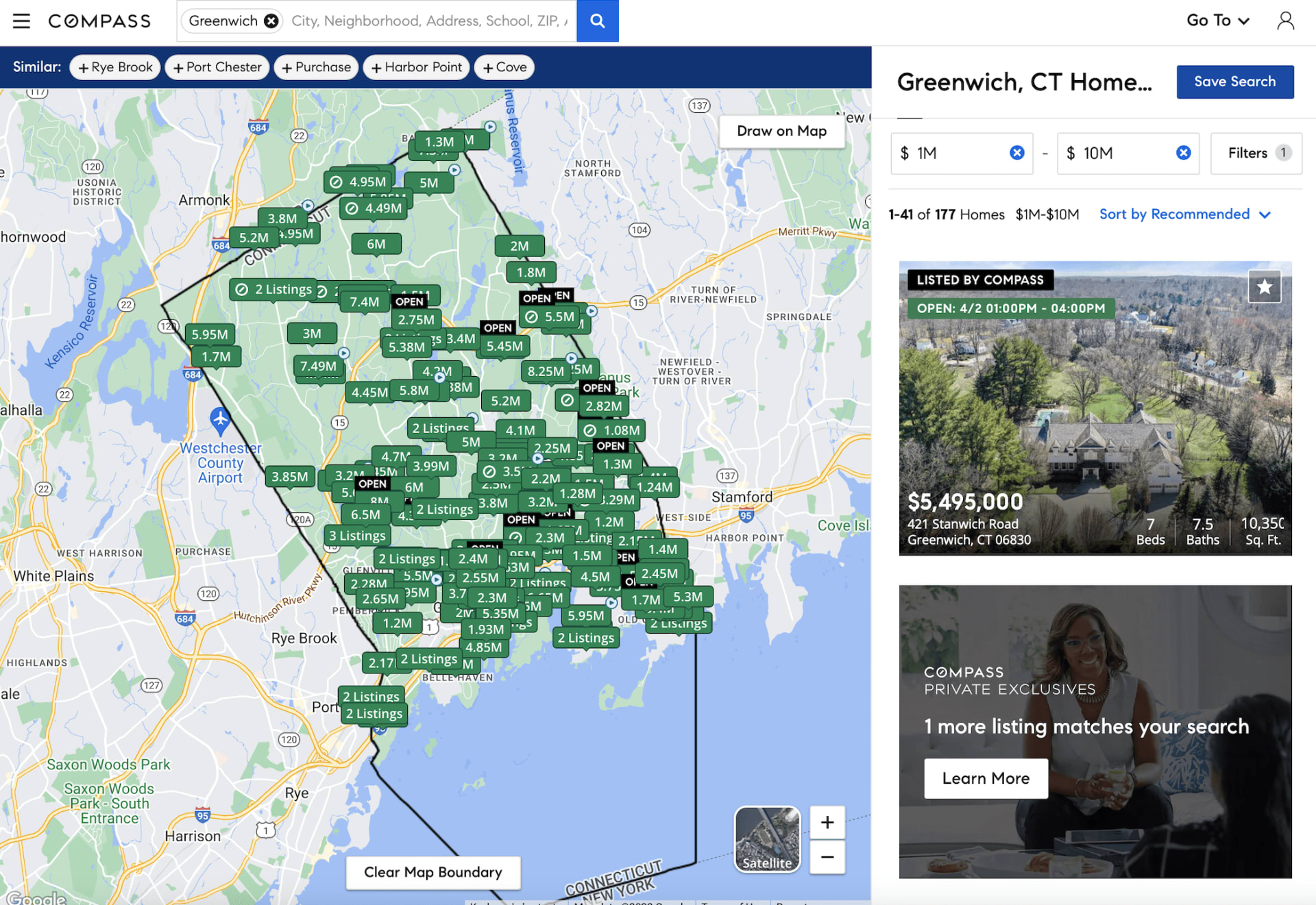
Task: Clear the $10M maximum price
Action: pos(1184,153)
